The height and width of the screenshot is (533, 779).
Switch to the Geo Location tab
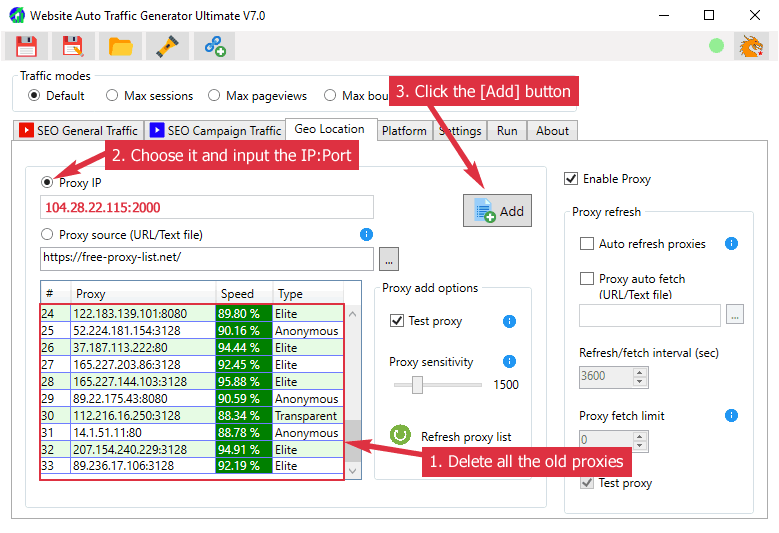pos(330,129)
